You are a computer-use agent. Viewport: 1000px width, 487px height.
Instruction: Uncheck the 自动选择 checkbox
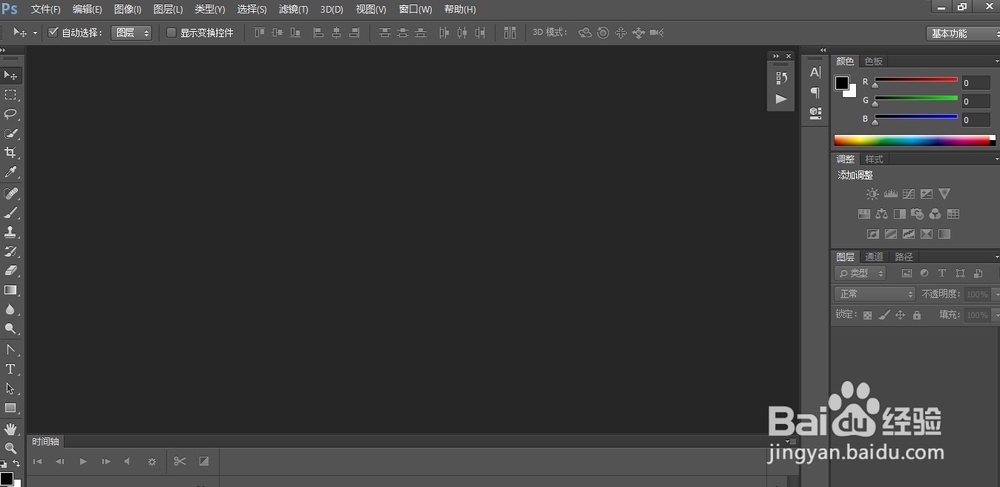click(54, 33)
